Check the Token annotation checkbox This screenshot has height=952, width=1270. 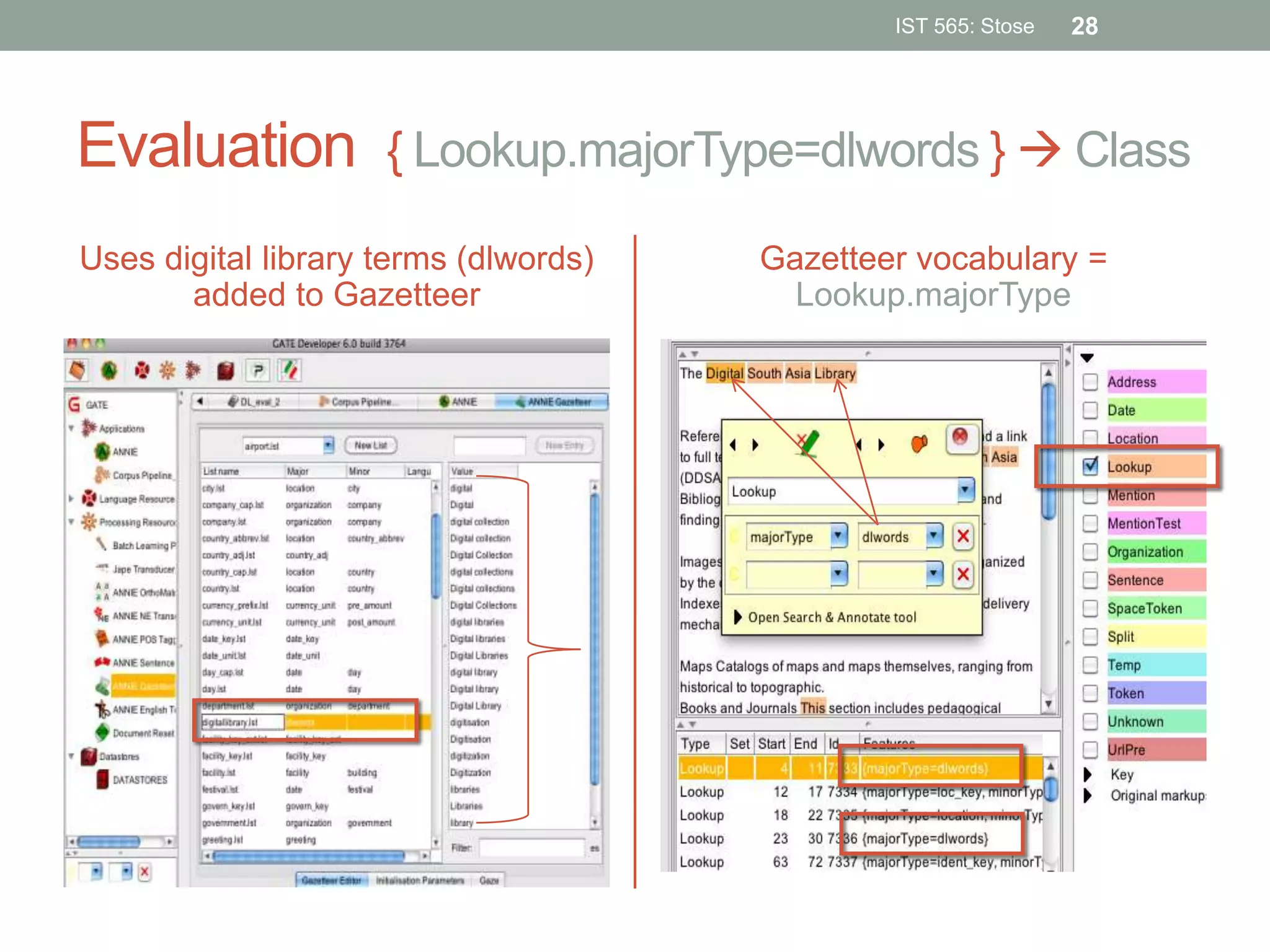1090,693
